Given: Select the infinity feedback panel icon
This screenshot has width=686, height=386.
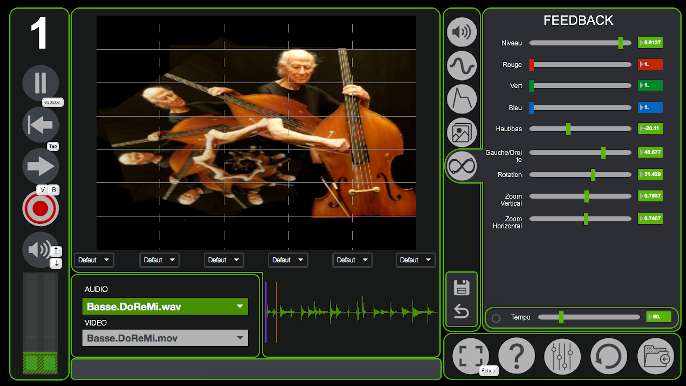Looking at the screenshot, I should [x=462, y=166].
